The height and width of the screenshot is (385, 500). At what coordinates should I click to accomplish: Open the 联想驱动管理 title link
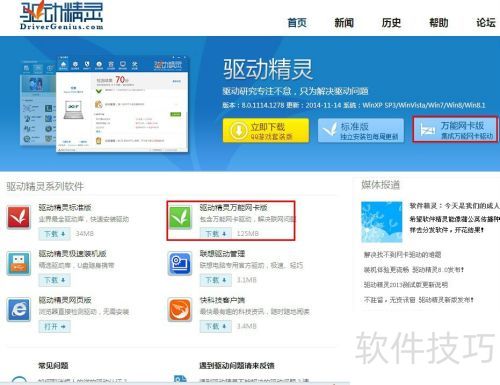(x=222, y=254)
